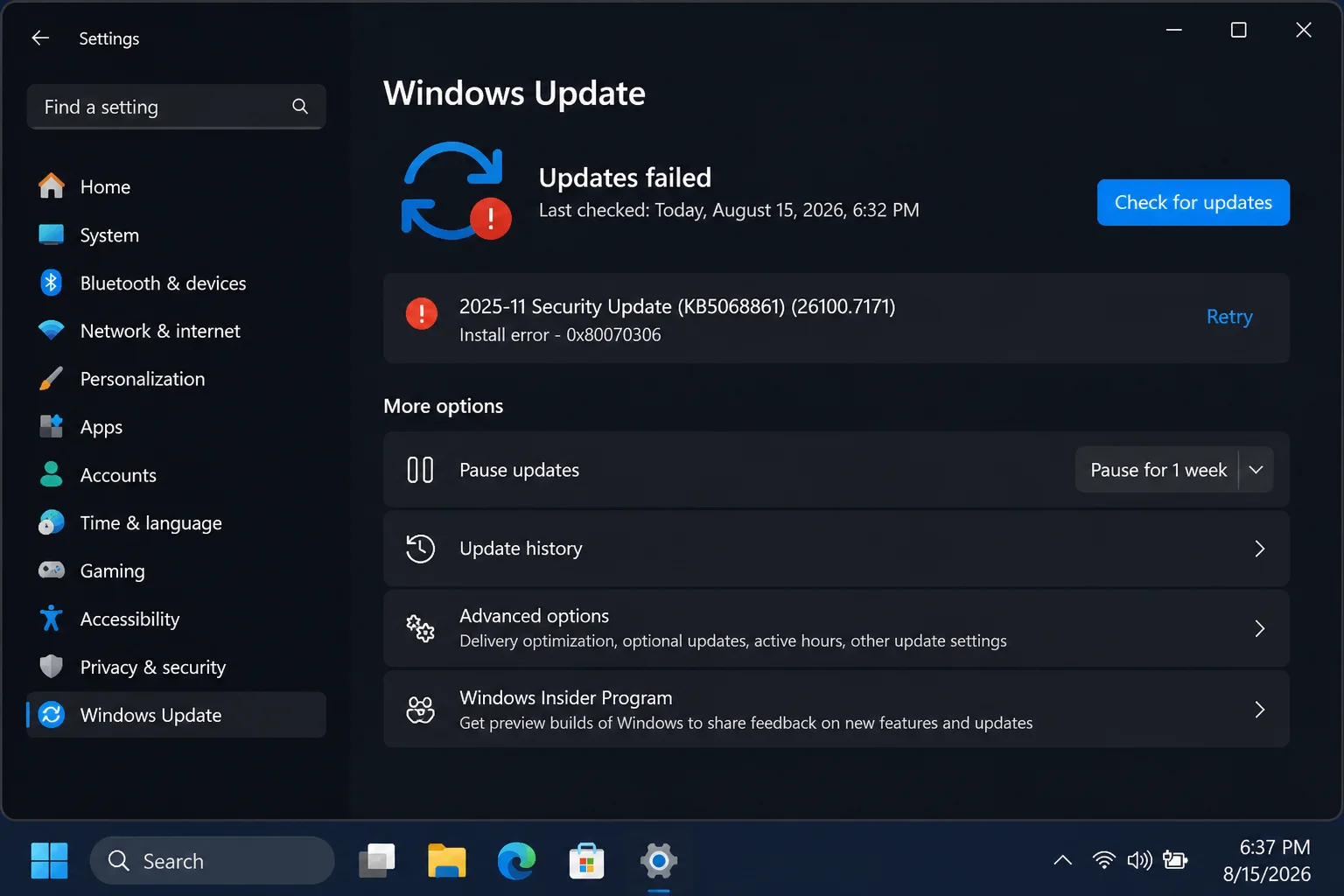Open Accessibility settings

[177, 619]
